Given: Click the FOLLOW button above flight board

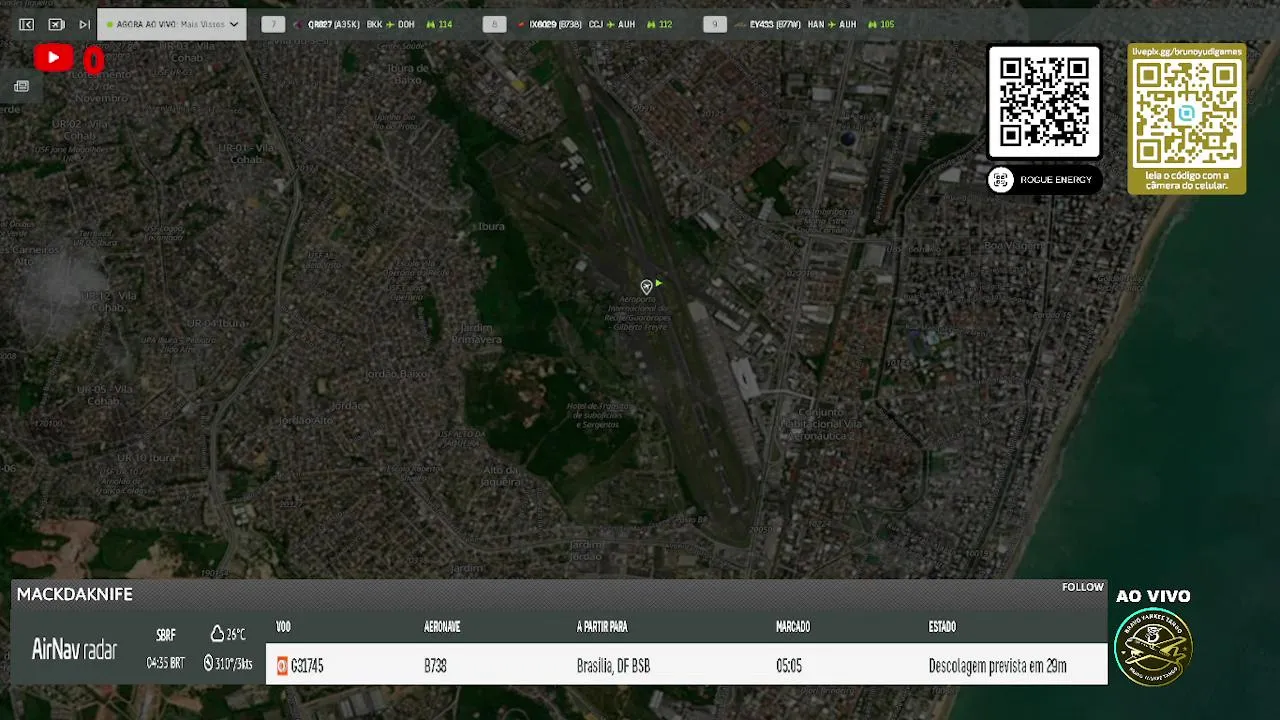Looking at the screenshot, I should [1083, 587].
